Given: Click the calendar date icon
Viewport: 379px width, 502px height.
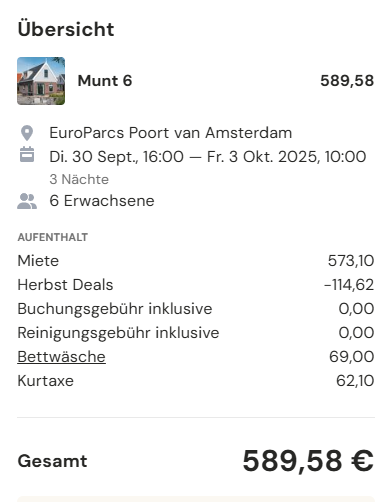Looking at the screenshot, I should pyautogui.click(x=27, y=154).
